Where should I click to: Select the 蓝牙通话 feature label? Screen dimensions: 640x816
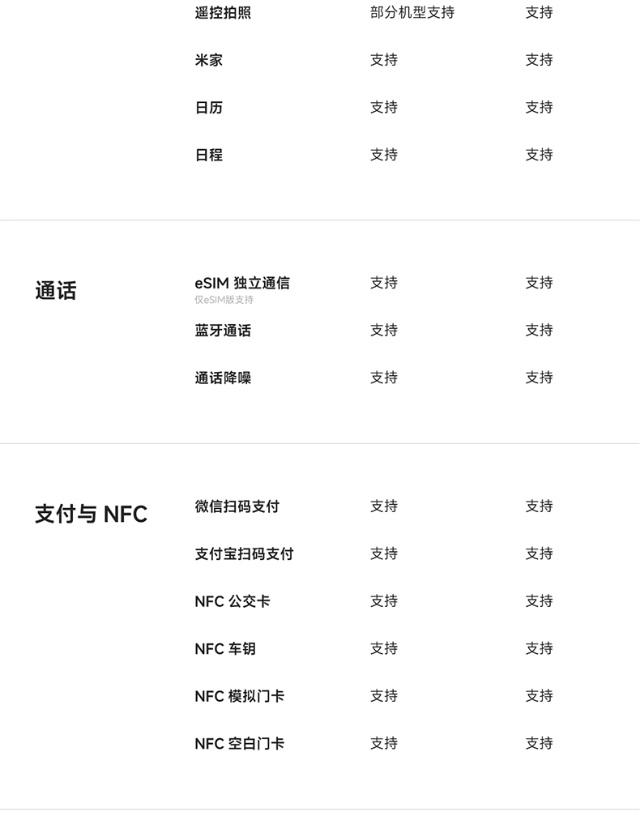(223, 330)
